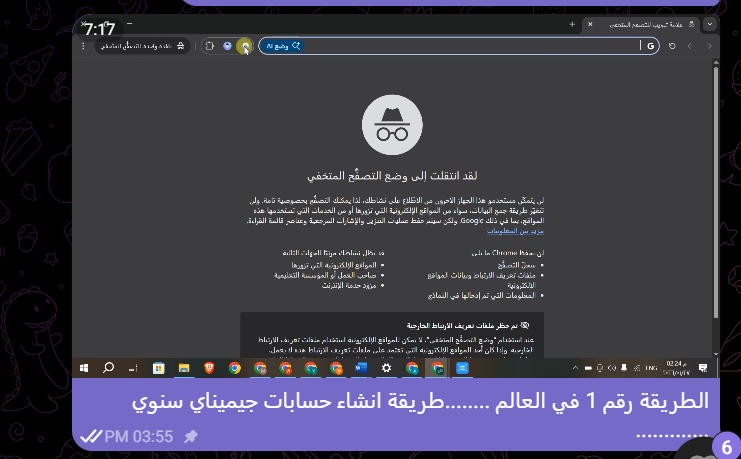
Task: Click the blocked cookies crossed-eye icon
Action: click(525, 325)
